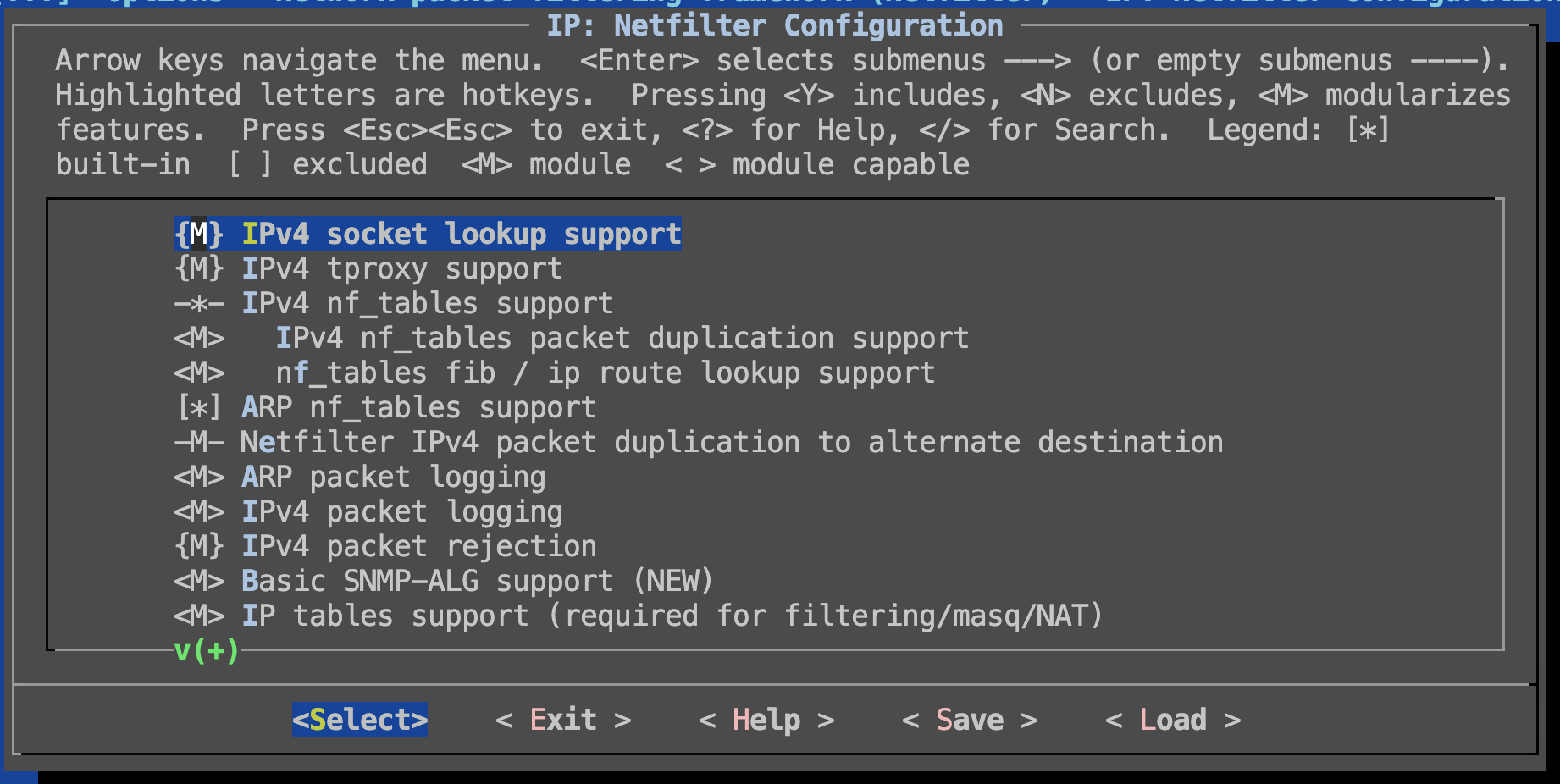This screenshot has width=1560, height=784.
Task: Select the IPv4 packet rejection entry
Action: [418, 547]
